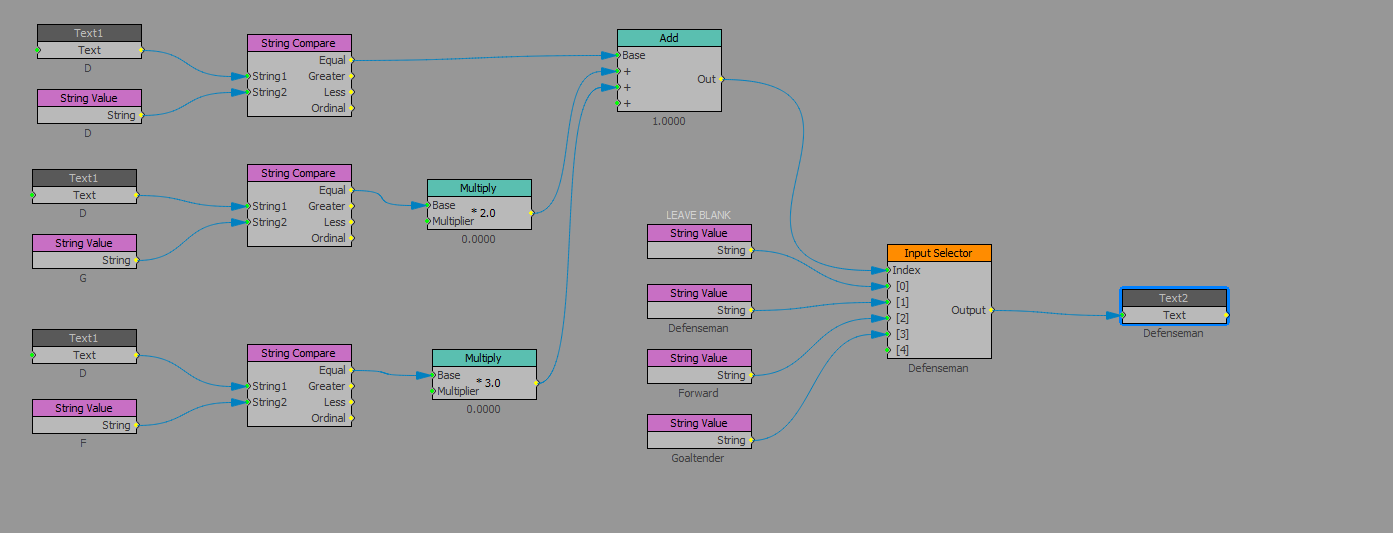Select the Text2 node header

[1174, 298]
